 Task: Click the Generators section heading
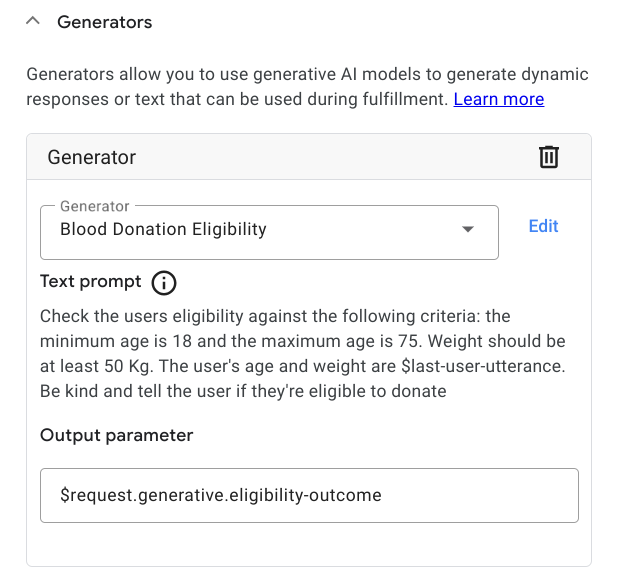pos(105,22)
